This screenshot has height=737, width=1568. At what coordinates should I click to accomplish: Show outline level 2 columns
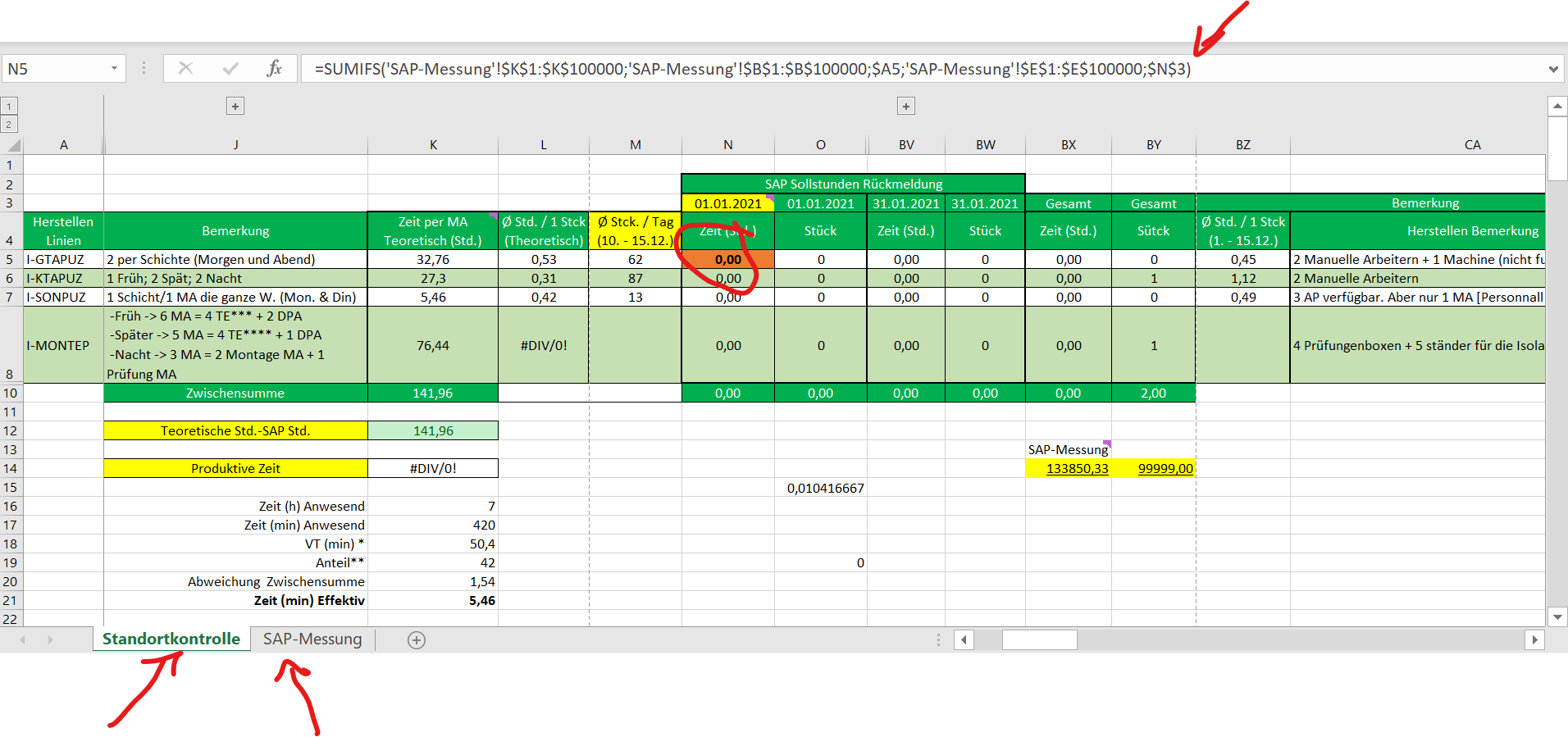tap(9, 125)
